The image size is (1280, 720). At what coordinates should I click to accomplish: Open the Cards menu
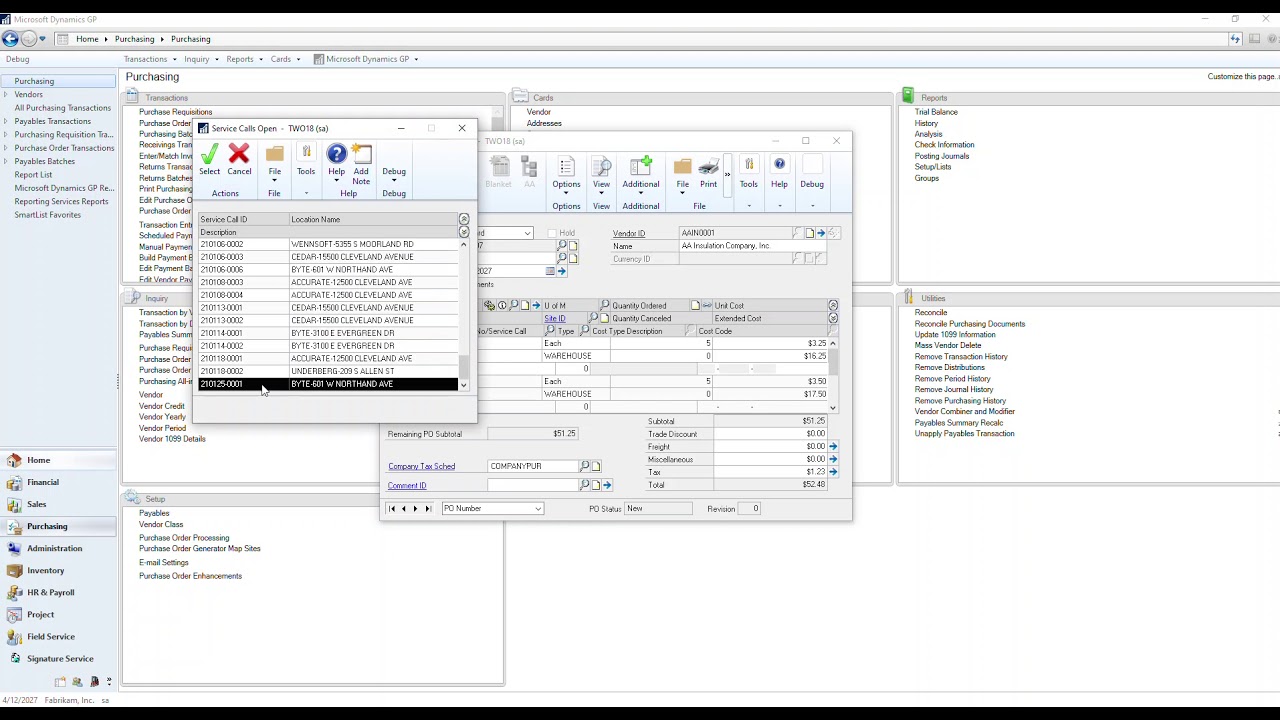coord(284,59)
